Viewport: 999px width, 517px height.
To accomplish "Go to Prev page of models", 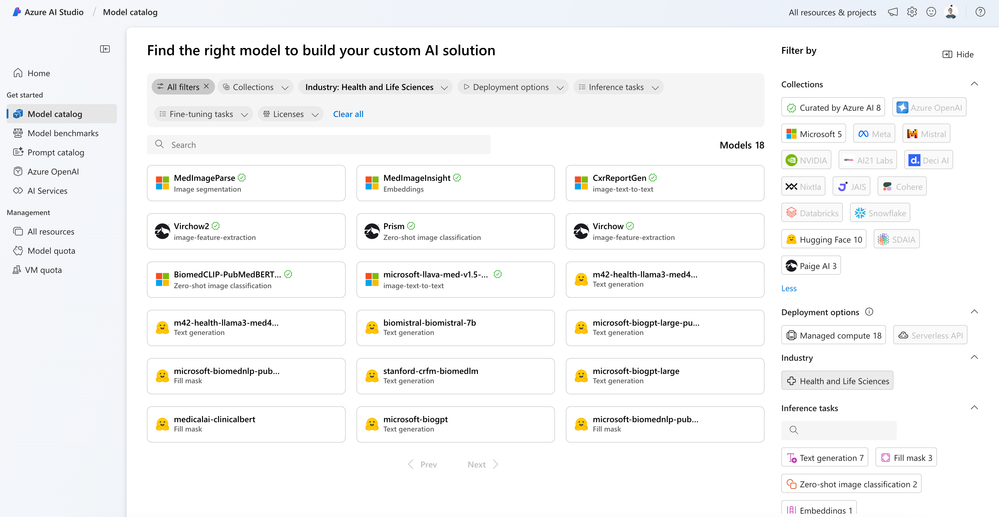I will 422,465.
